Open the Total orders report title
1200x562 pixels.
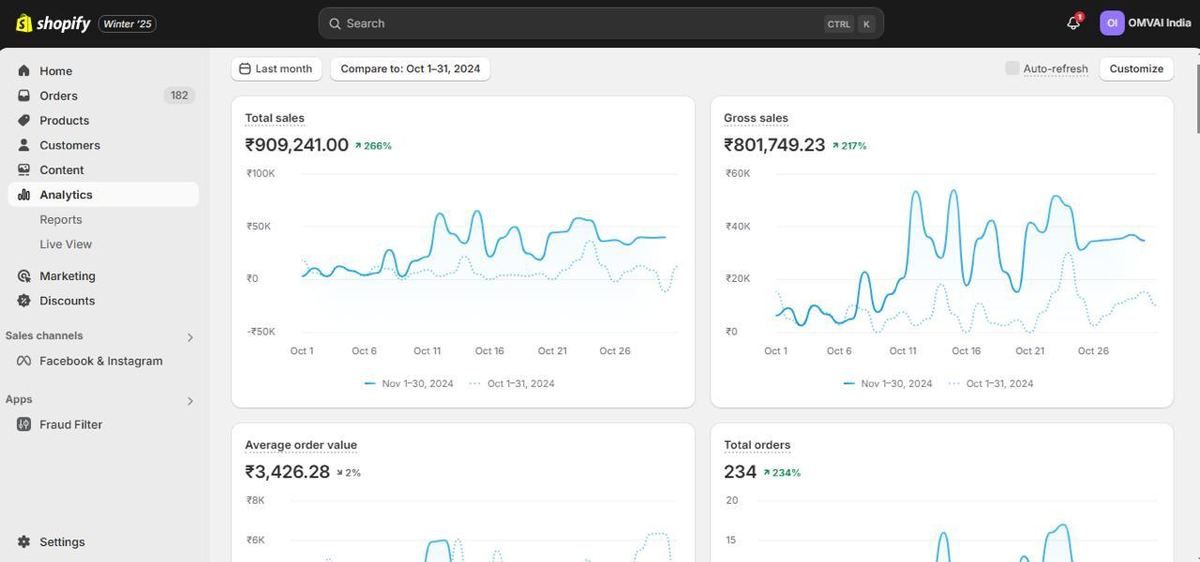[757, 445]
